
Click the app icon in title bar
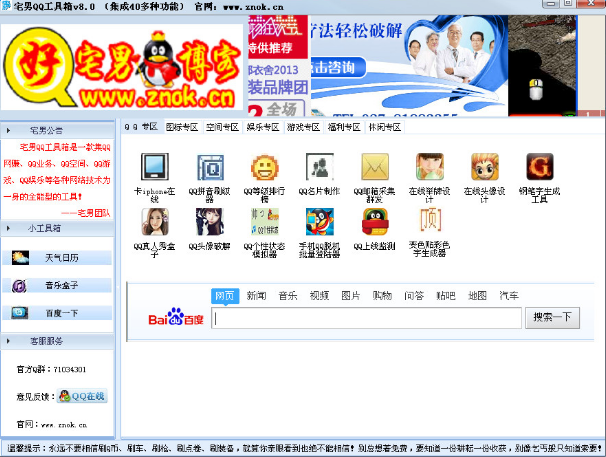(x=6, y=5)
